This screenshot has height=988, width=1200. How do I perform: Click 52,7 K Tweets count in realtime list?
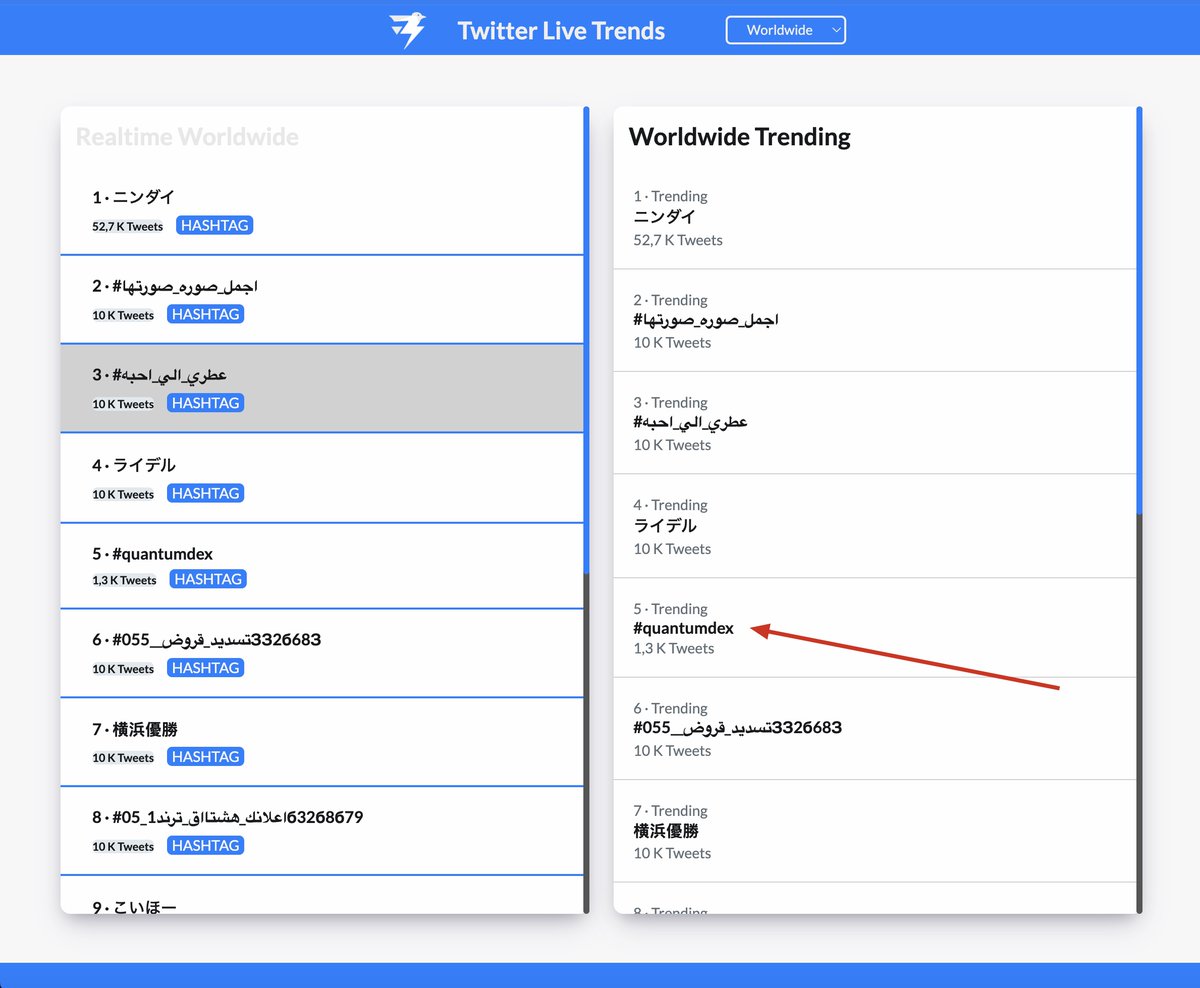128,226
